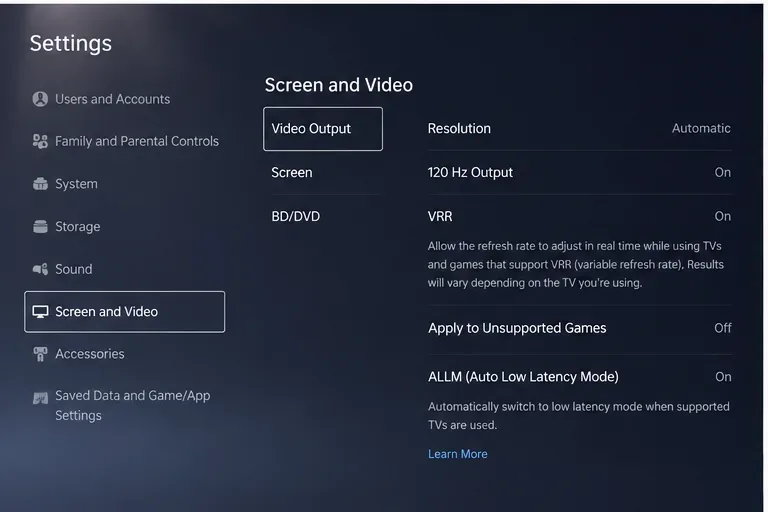Toggle ALLM Auto Low Latency Mode On value

(x=723, y=377)
